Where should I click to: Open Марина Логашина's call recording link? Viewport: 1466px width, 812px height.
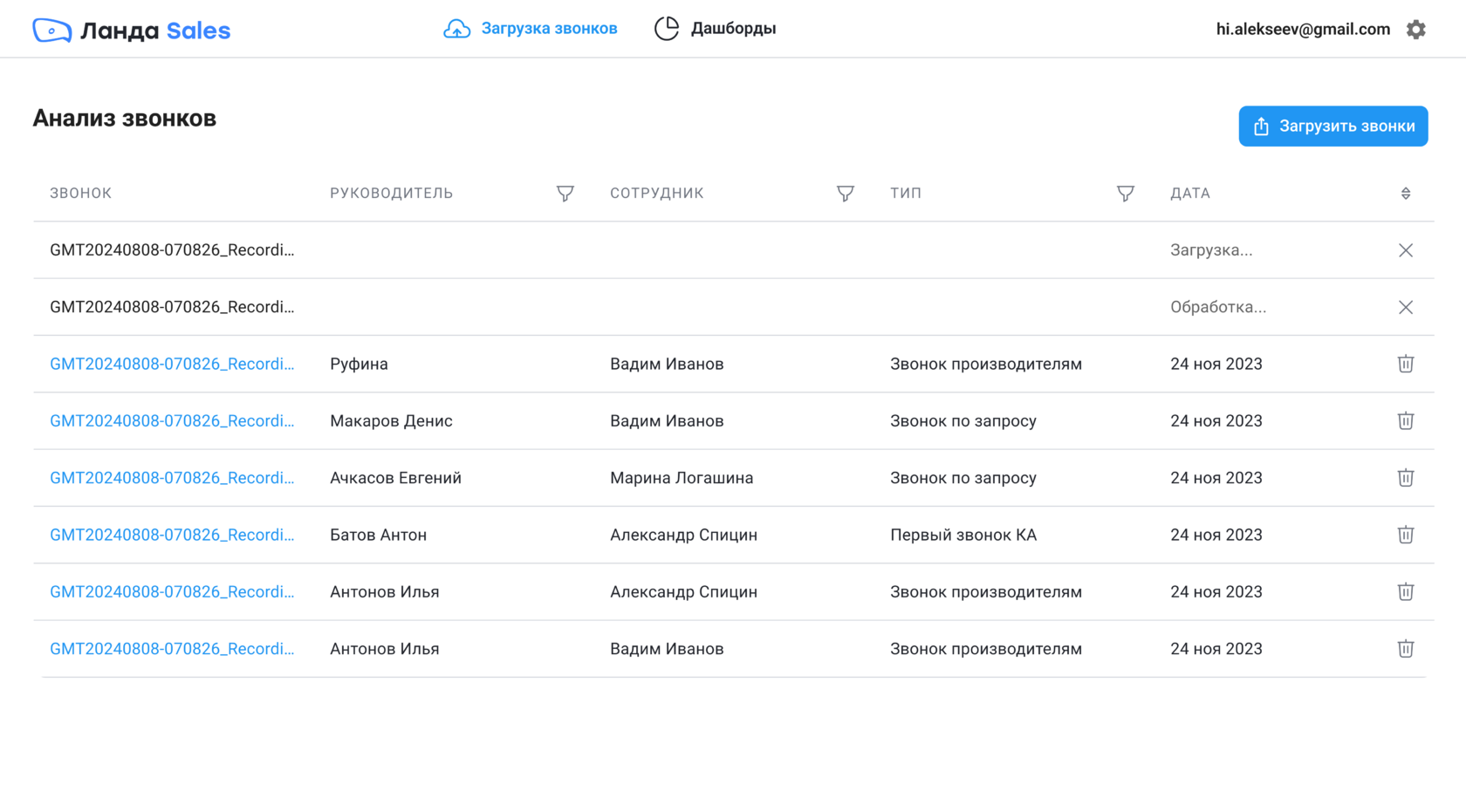(x=172, y=478)
